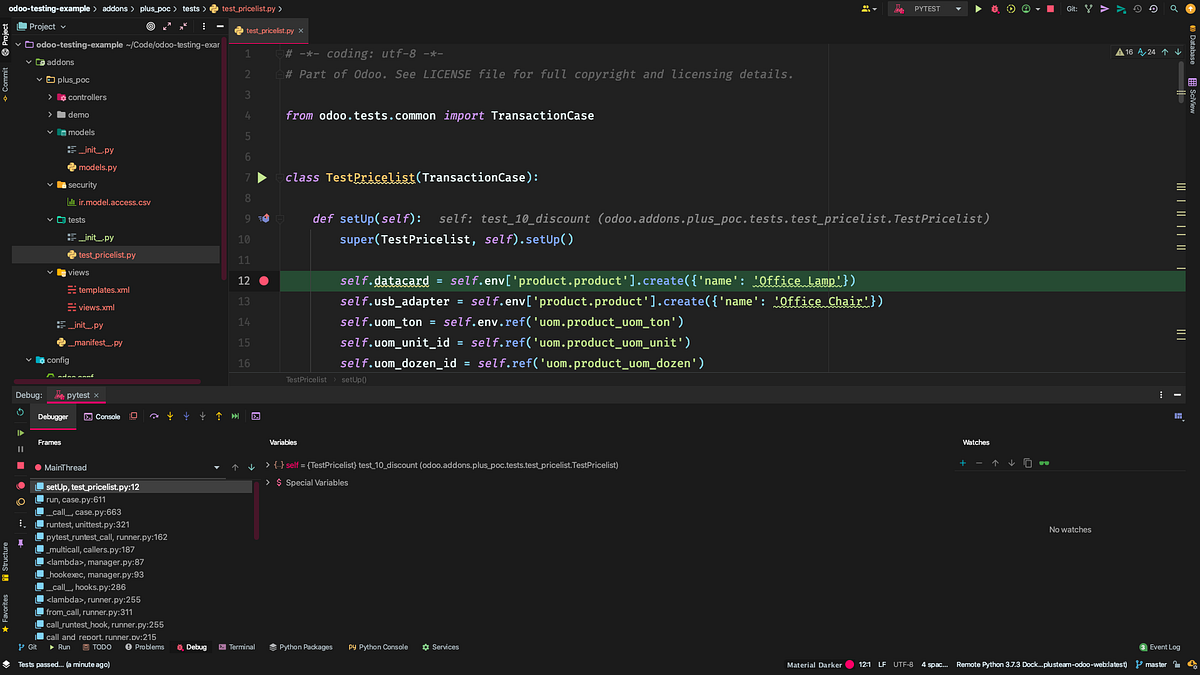
Task: Click the Git rollback icon
Action: [x=1153, y=9]
